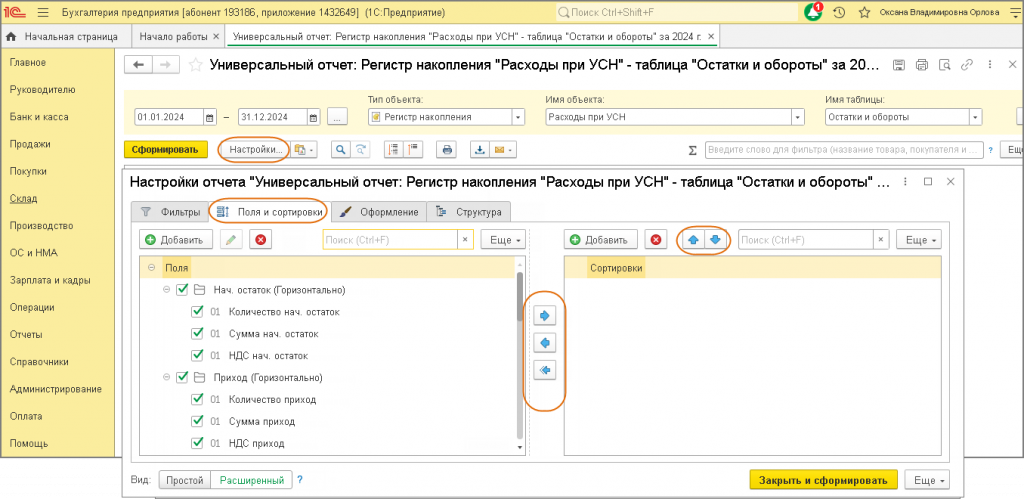Open Еще menu above sortings list
Viewport: 1024px width, 499px height.
pos(919,240)
